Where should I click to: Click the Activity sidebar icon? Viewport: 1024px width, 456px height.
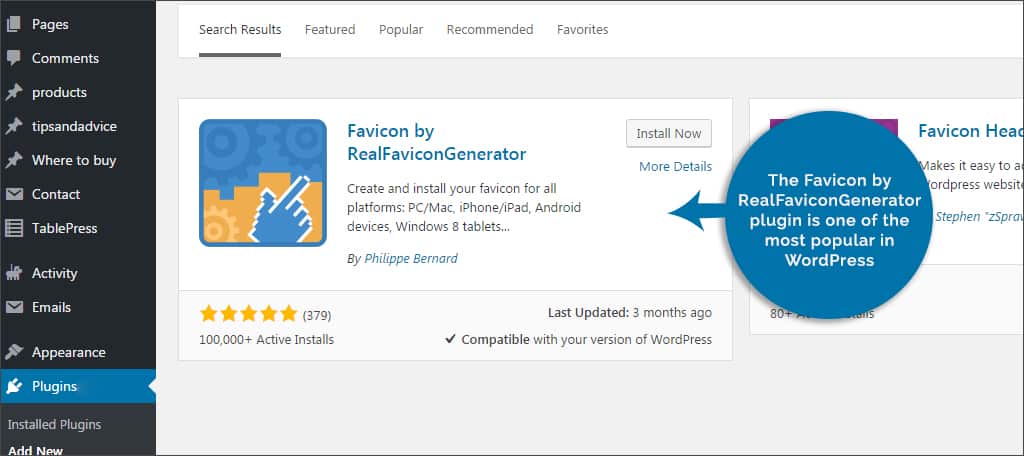(14, 273)
